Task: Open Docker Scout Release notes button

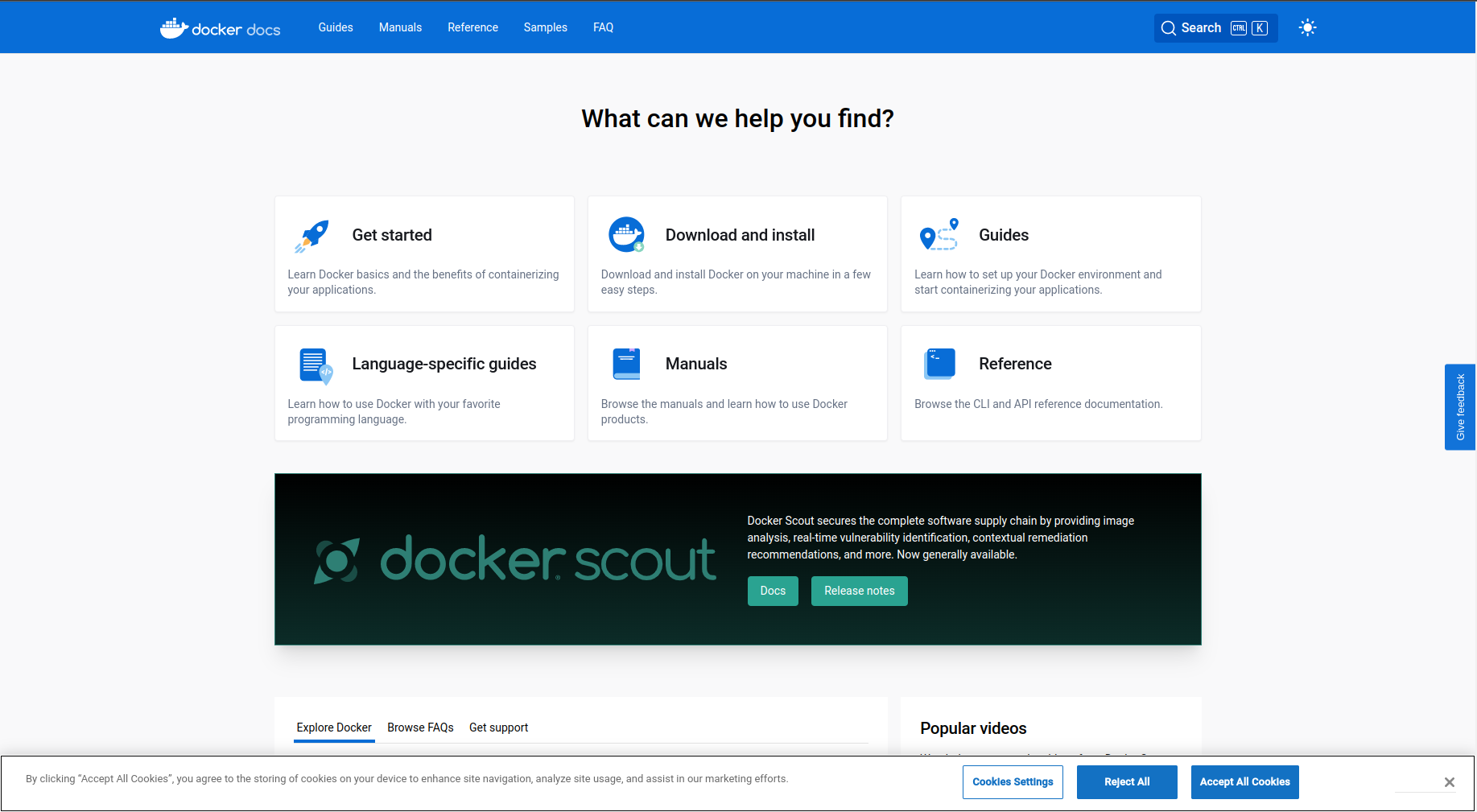Action: click(859, 591)
